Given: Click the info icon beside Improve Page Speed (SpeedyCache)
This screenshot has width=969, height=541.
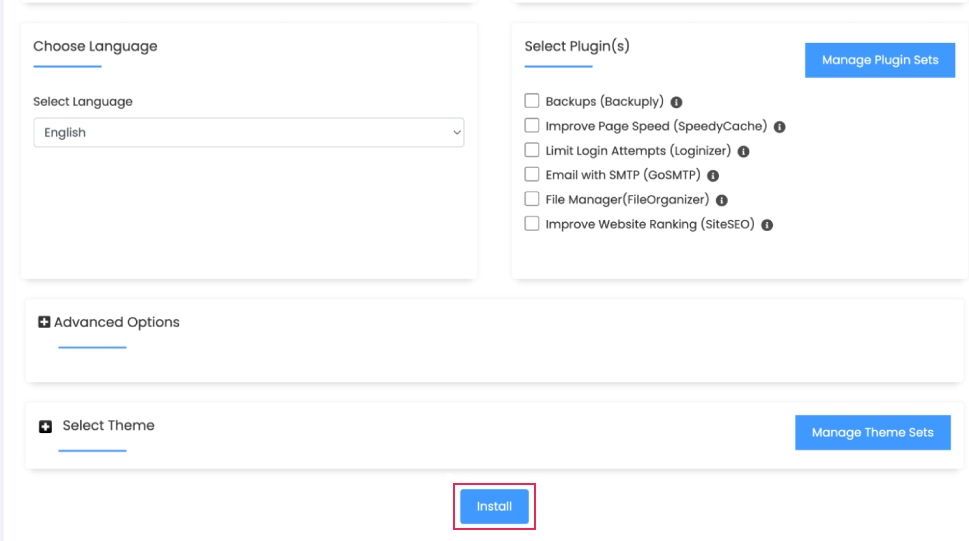Looking at the screenshot, I should [779, 127].
